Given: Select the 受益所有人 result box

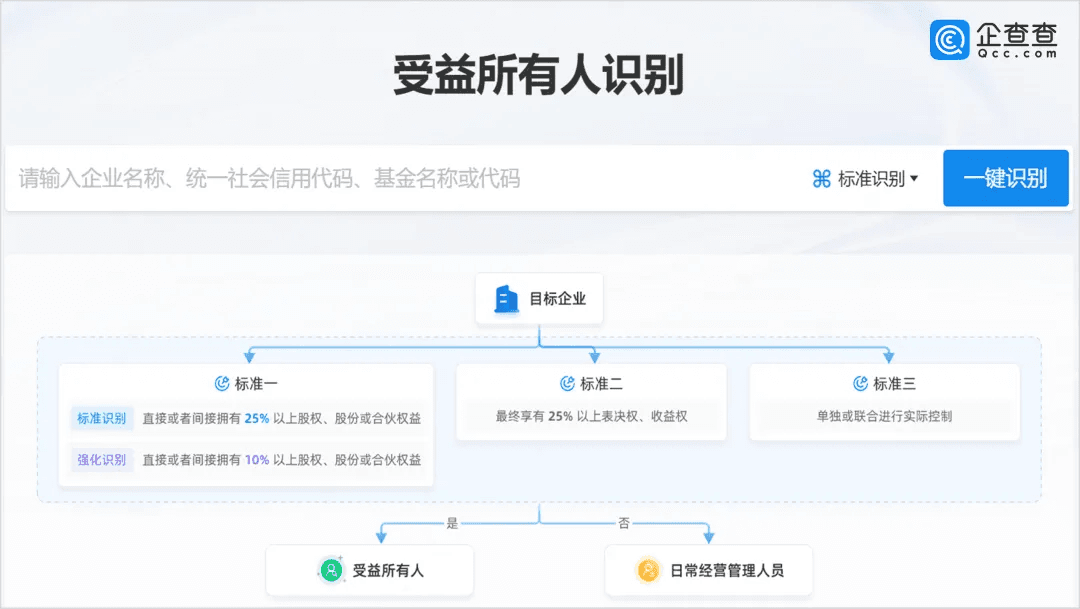Looking at the screenshot, I should [x=370, y=570].
